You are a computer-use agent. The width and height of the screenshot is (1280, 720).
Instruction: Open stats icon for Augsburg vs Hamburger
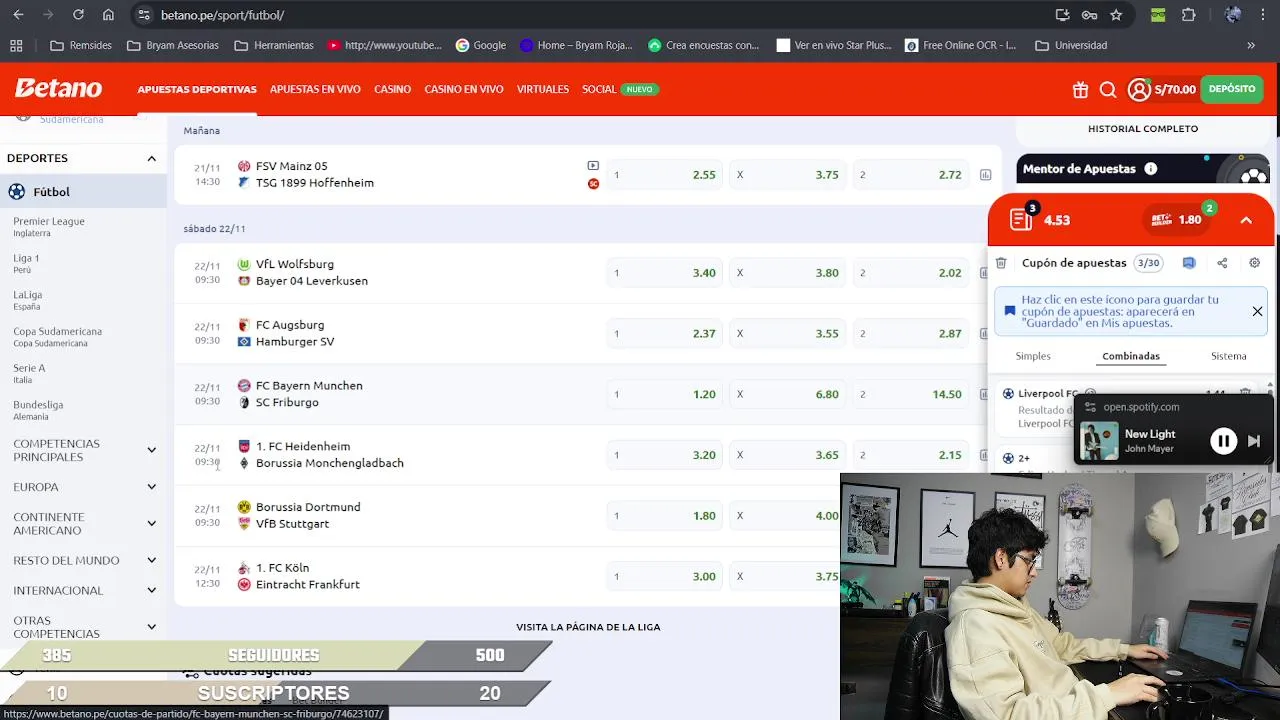pyautogui.click(x=986, y=334)
